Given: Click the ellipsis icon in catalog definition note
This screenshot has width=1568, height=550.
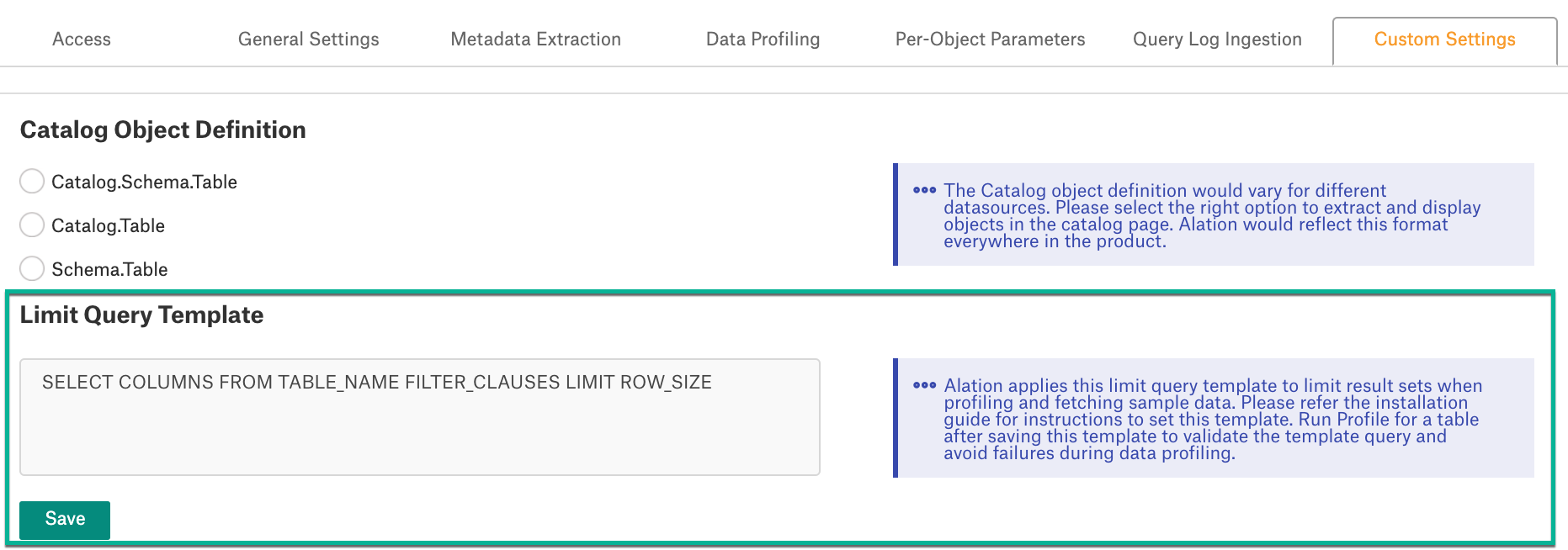Looking at the screenshot, I should pos(924,190).
